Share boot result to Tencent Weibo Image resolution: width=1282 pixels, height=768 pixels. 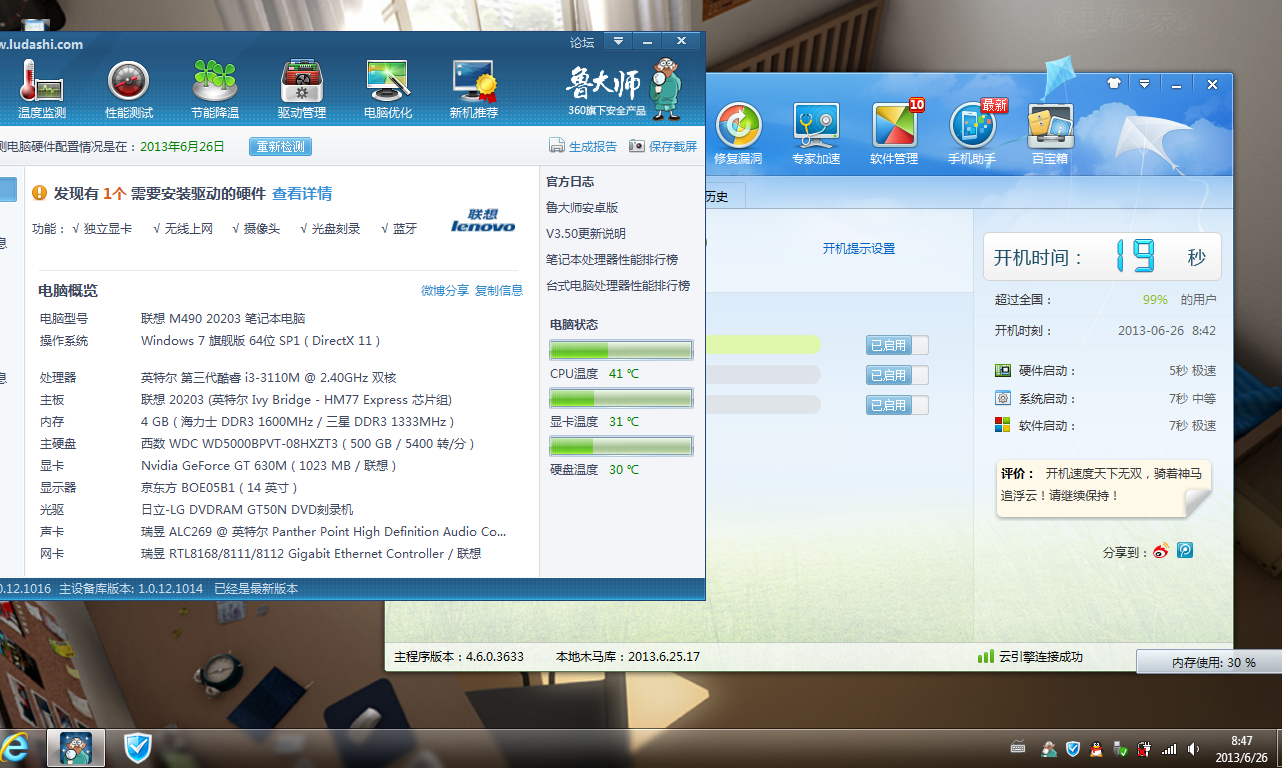(1185, 550)
